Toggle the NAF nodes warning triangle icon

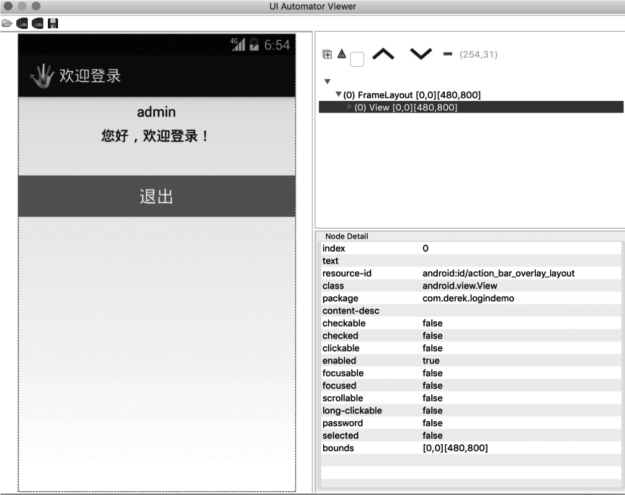pos(342,53)
